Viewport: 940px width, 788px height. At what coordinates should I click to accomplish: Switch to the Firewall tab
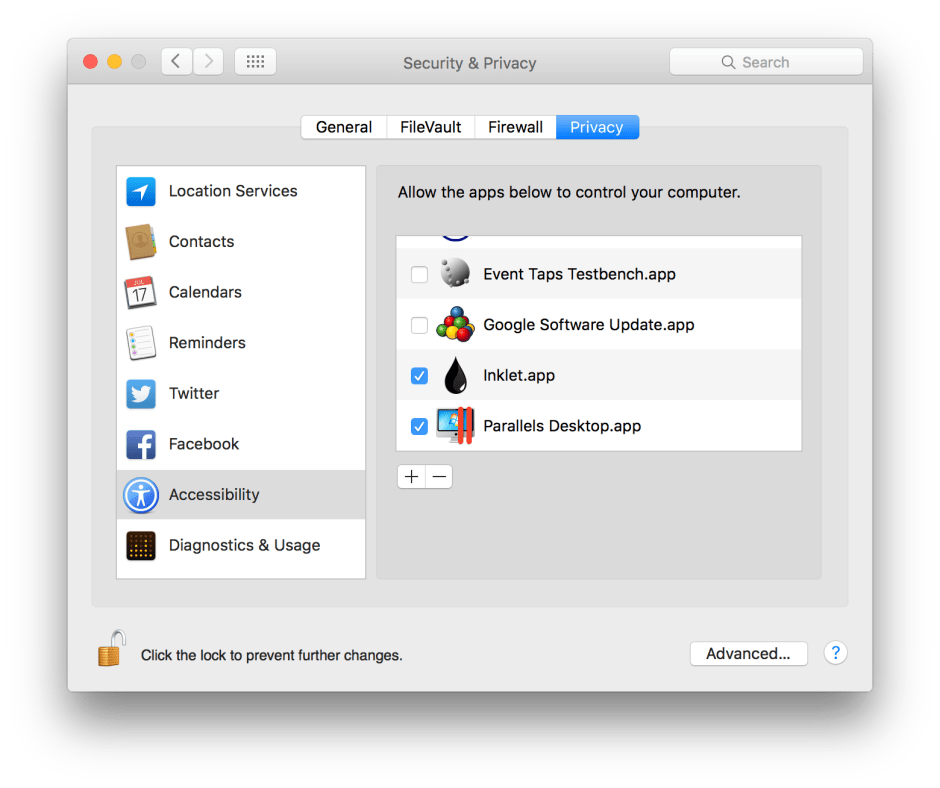516,127
